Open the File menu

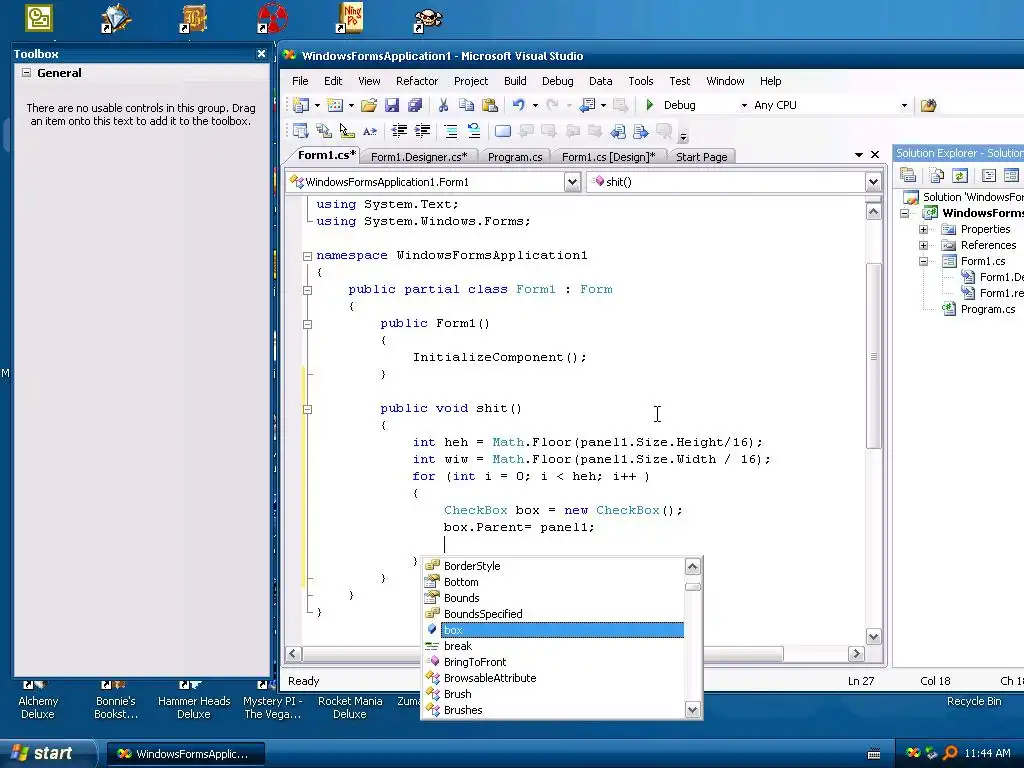(x=300, y=81)
